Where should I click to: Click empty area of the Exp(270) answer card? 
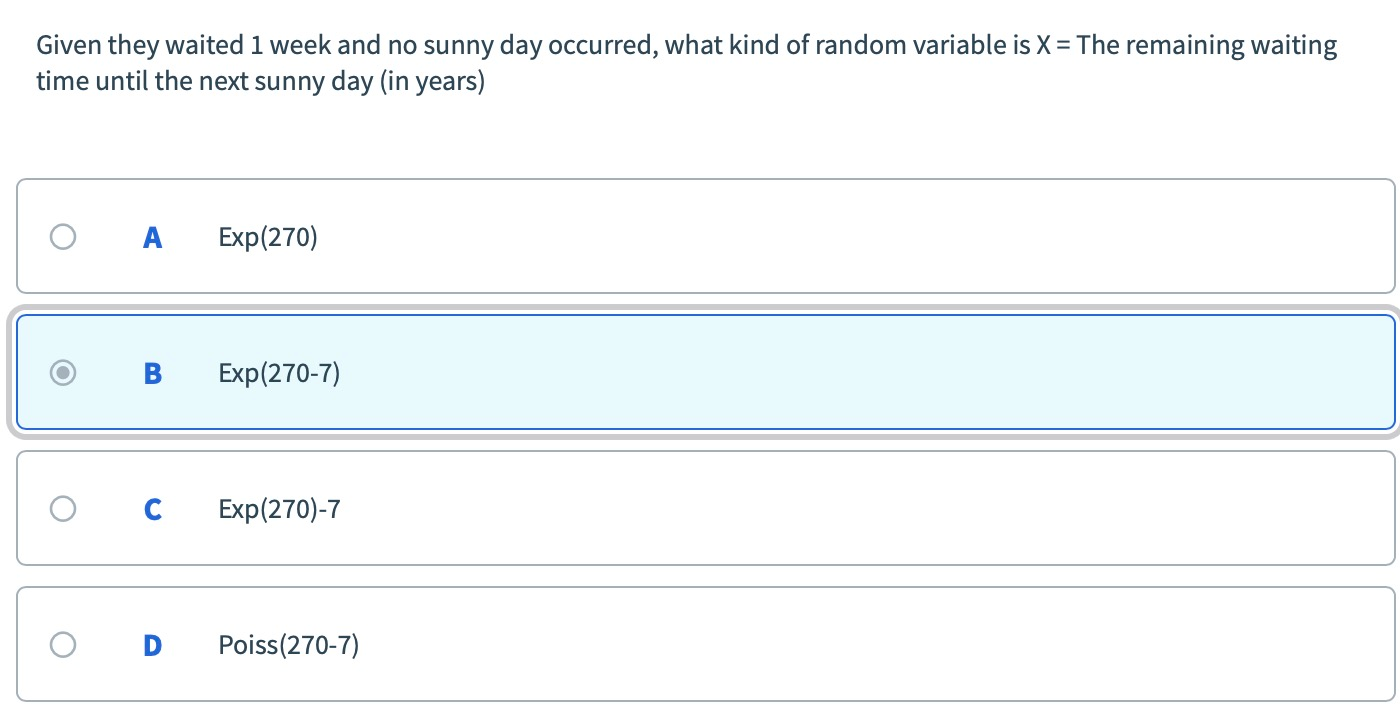[x=850, y=237]
